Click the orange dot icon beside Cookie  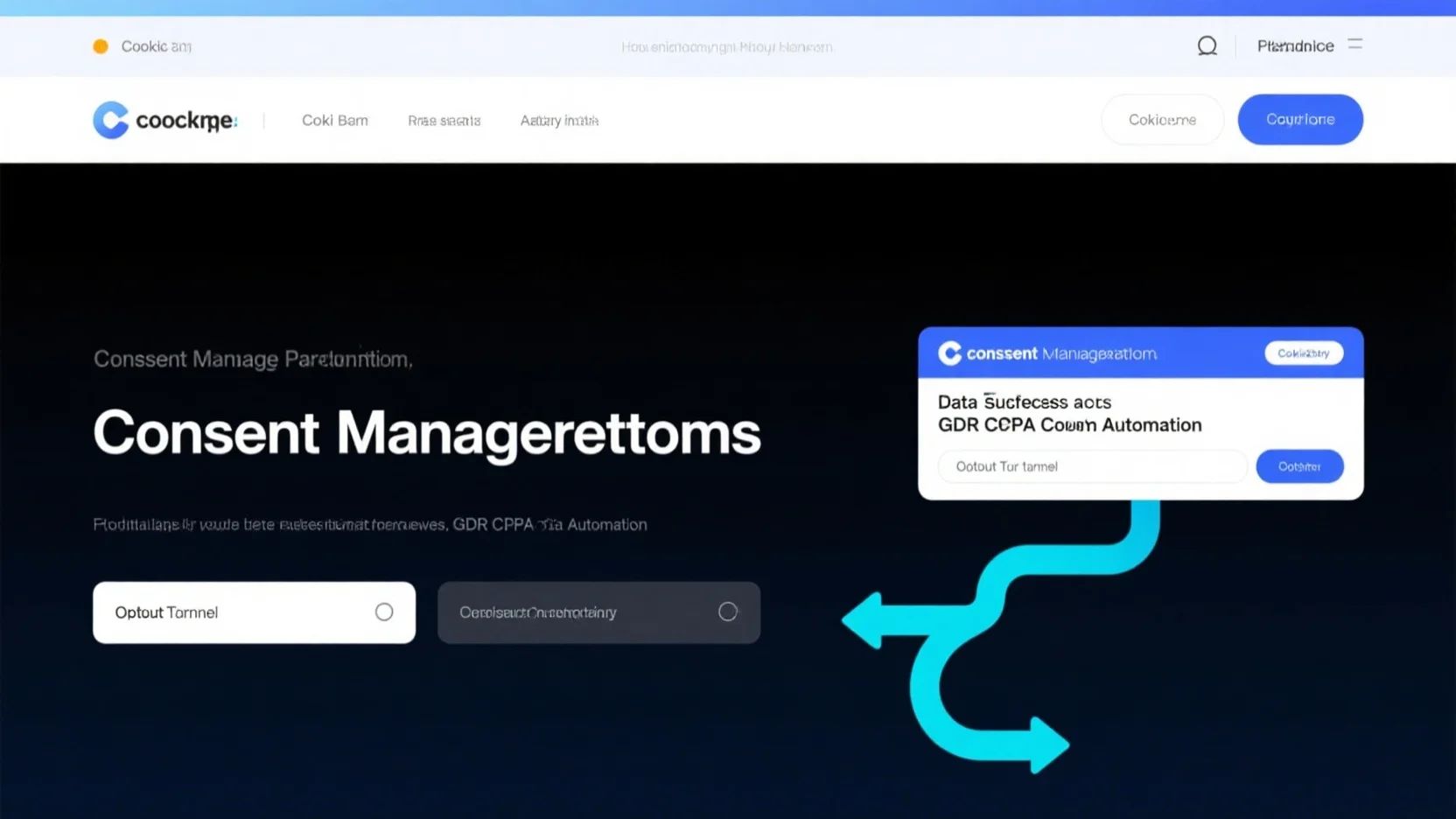[x=101, y=46]
